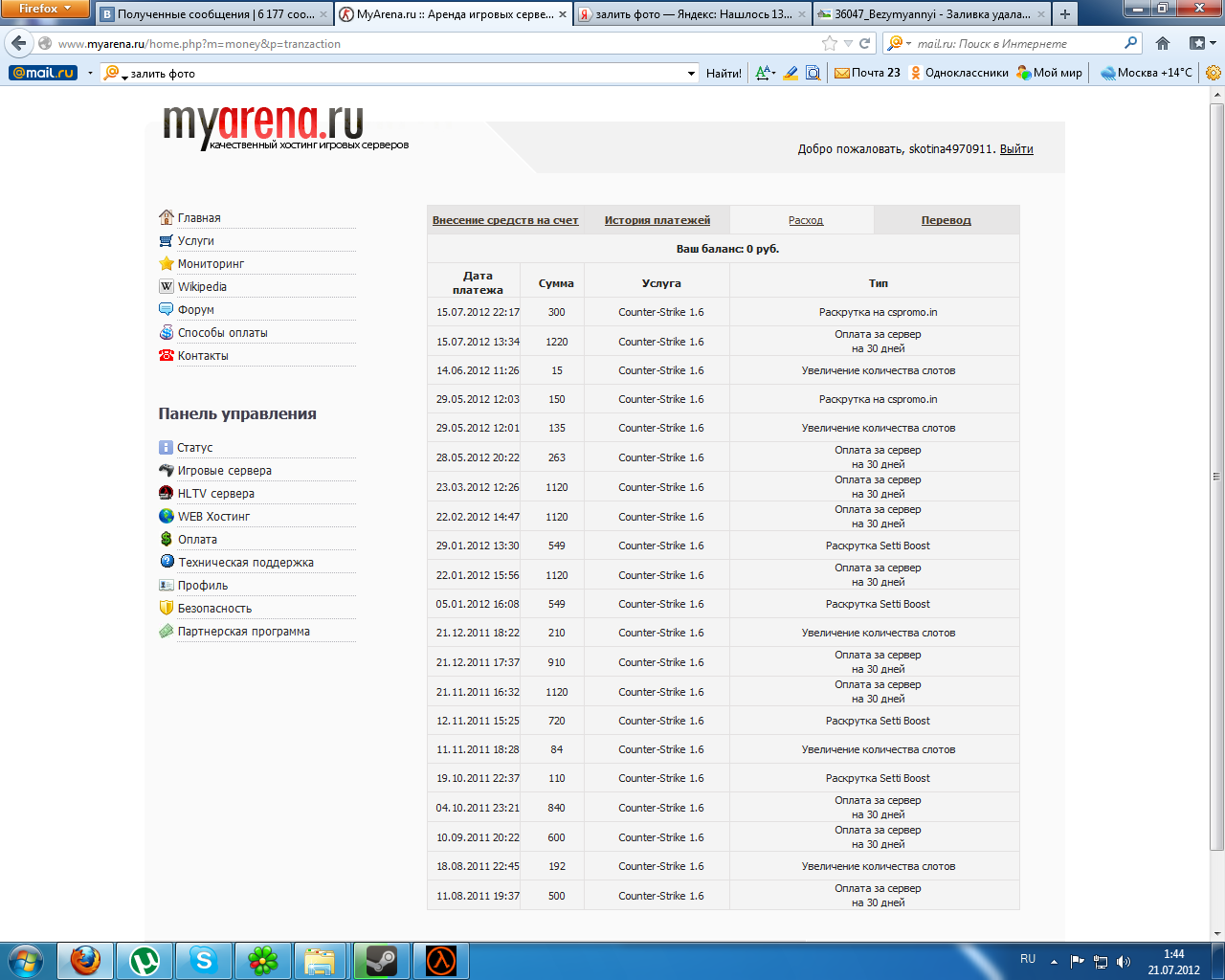
Task: Open Одноклассники from the Mail.ru toolbar
Action: coord(959,73)
